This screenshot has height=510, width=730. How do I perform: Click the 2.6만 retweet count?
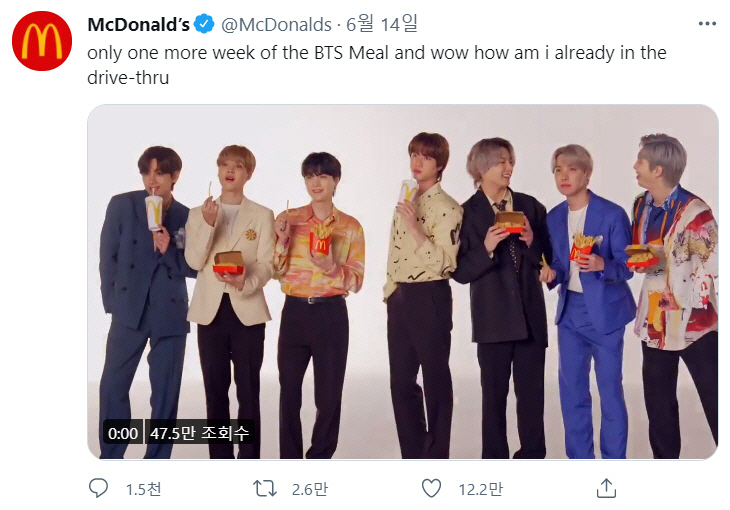tap(308, 489)
